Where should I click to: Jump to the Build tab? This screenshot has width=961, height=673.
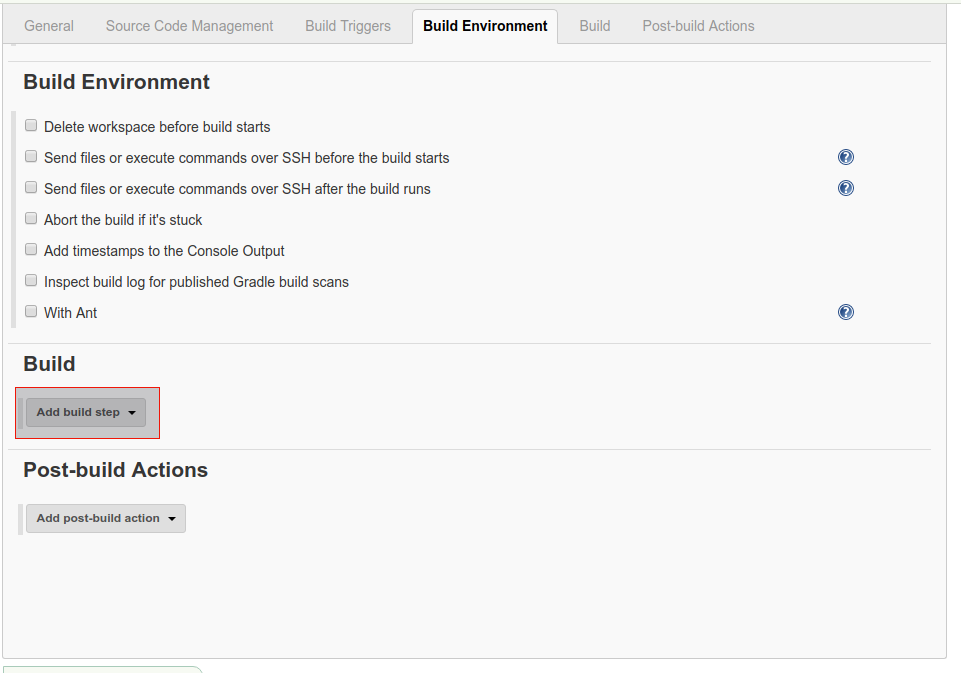[594, 26]
